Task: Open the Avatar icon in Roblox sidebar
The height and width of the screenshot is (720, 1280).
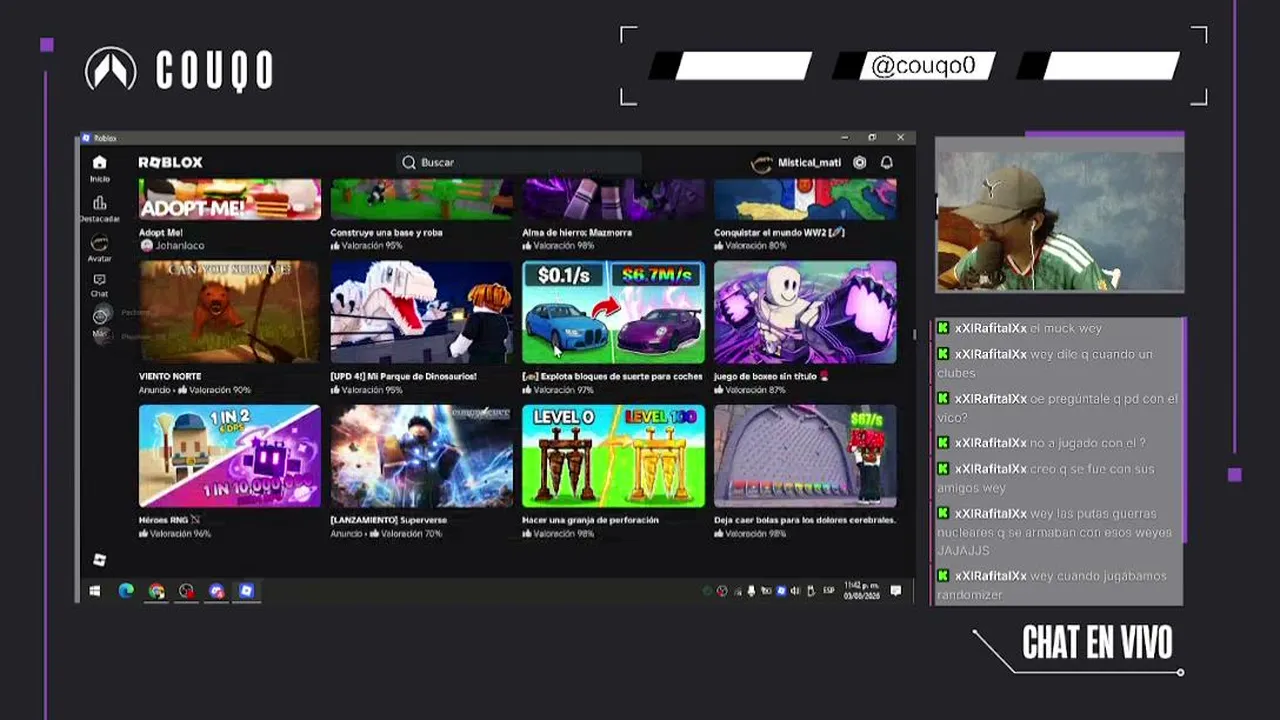Action: coord(99,243)
